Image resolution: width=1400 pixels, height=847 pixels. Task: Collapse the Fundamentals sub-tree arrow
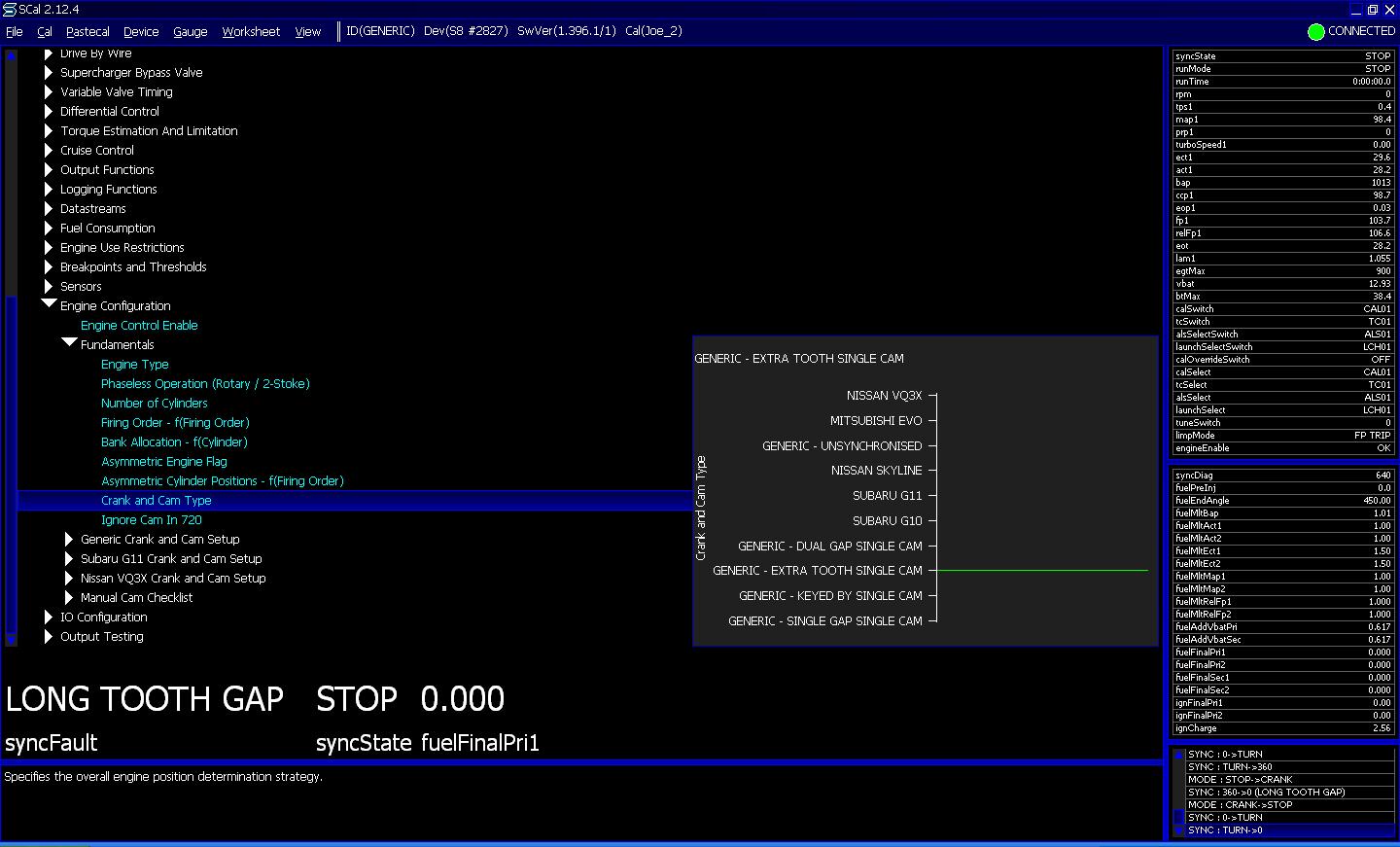[x=69, y=343]
